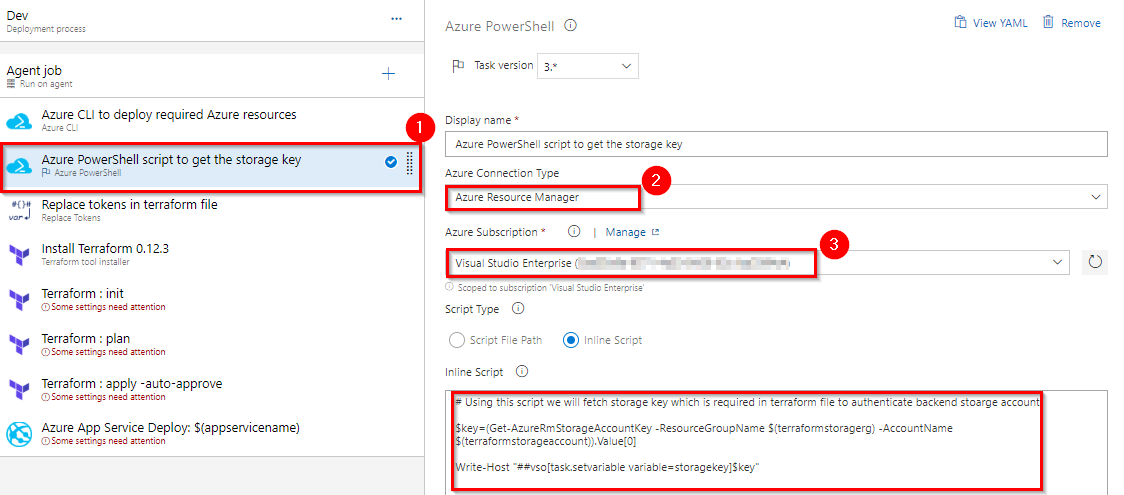The width and height of the screenshot is (1124, 495).
Task: Click the blue checkmark on the selected task
Action: pos(391,163)
